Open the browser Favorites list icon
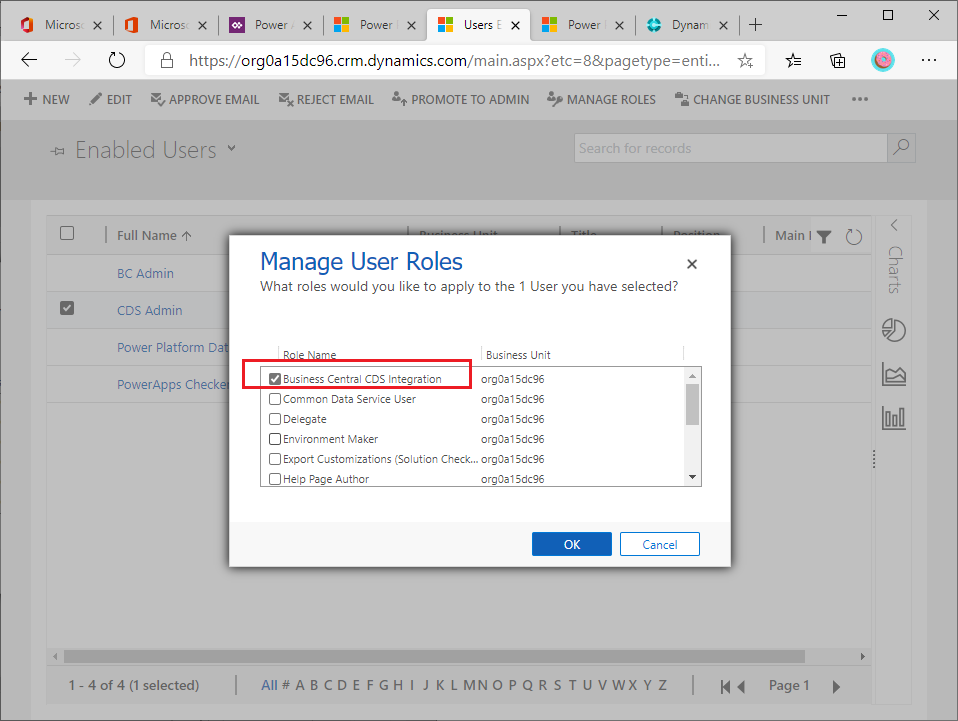 (793, 60)
